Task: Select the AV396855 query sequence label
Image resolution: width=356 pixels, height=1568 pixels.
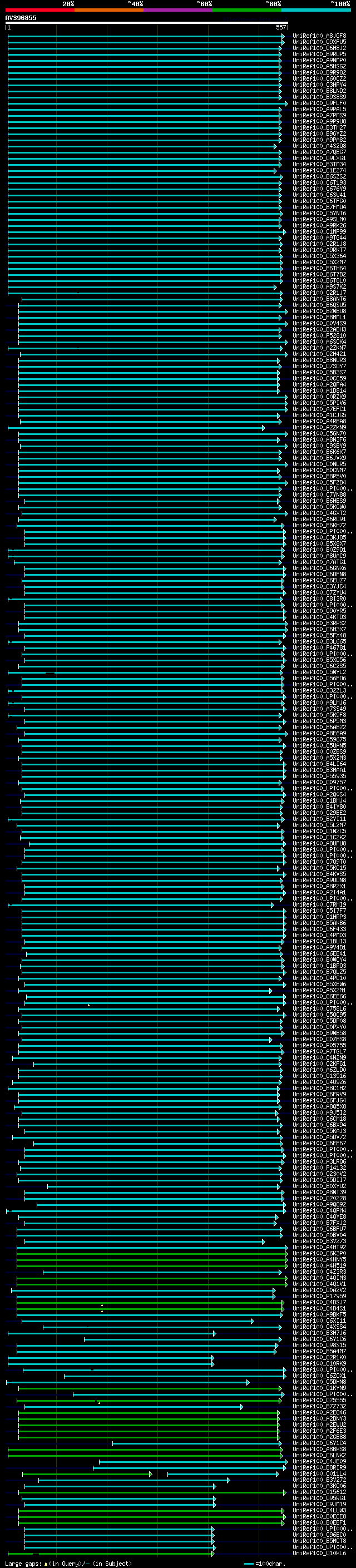Action: pyautogui.click(x=21, y=18)
